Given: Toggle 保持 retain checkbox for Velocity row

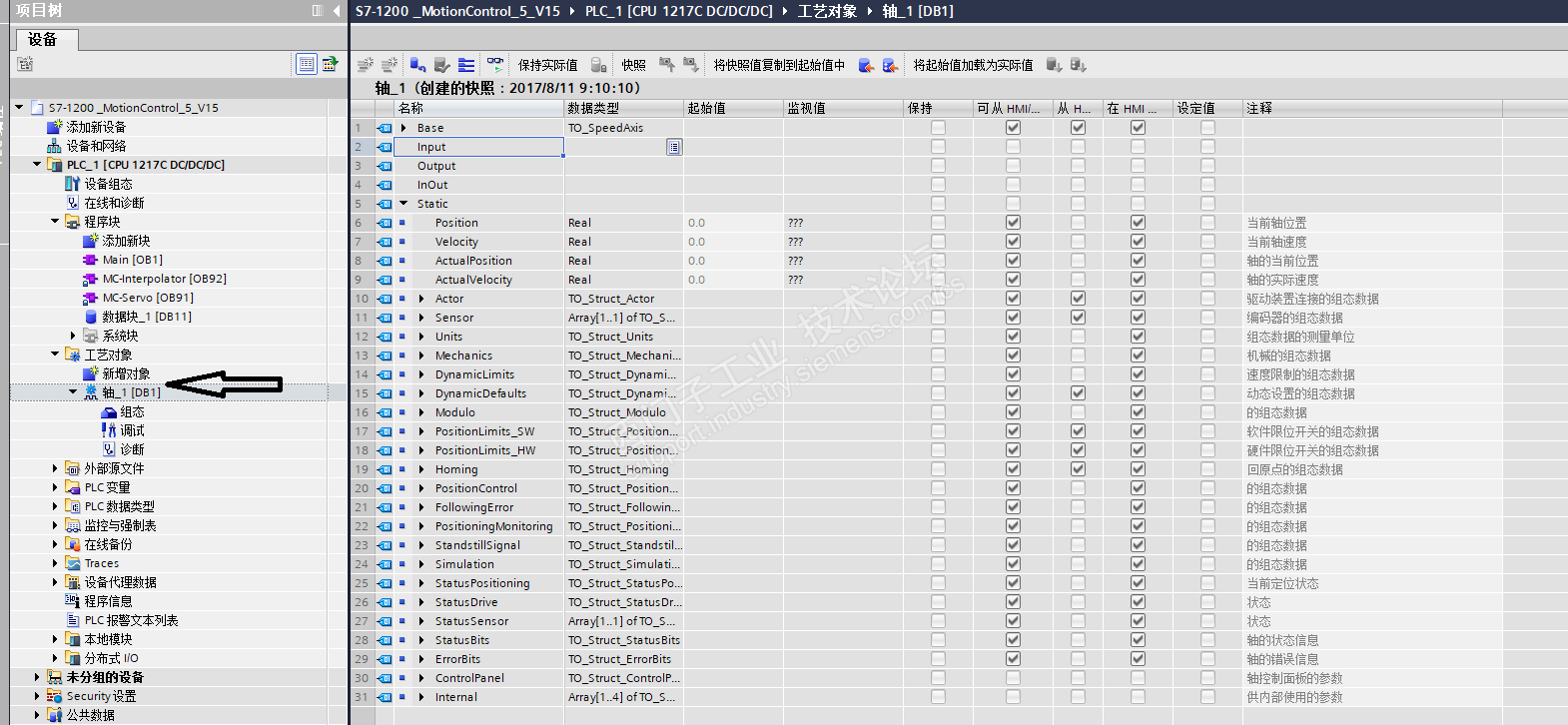Looking at the screenshot, I should coord(938,242).
